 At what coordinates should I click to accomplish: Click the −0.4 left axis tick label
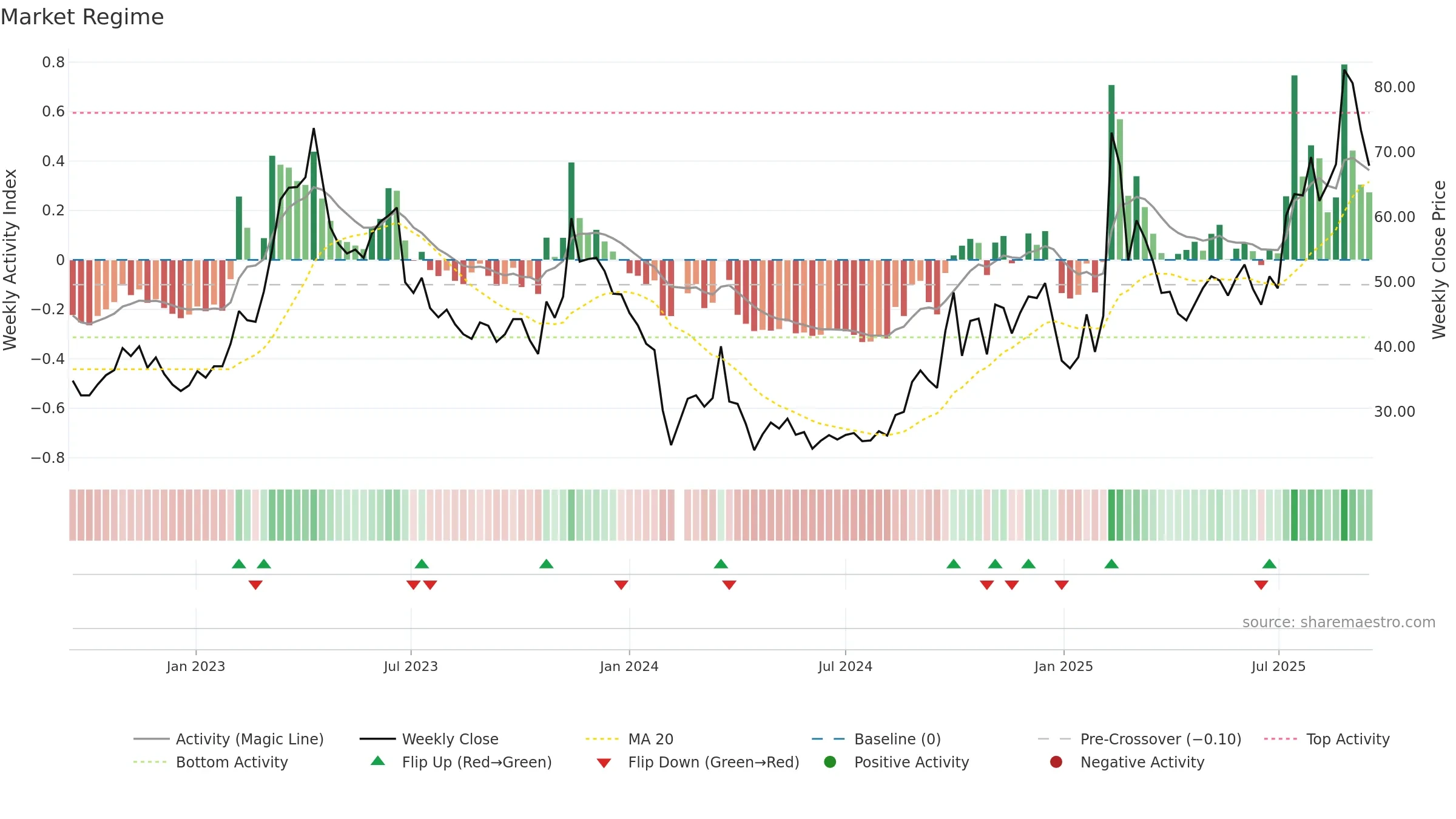pyautogui.click(x=48, y=359)
